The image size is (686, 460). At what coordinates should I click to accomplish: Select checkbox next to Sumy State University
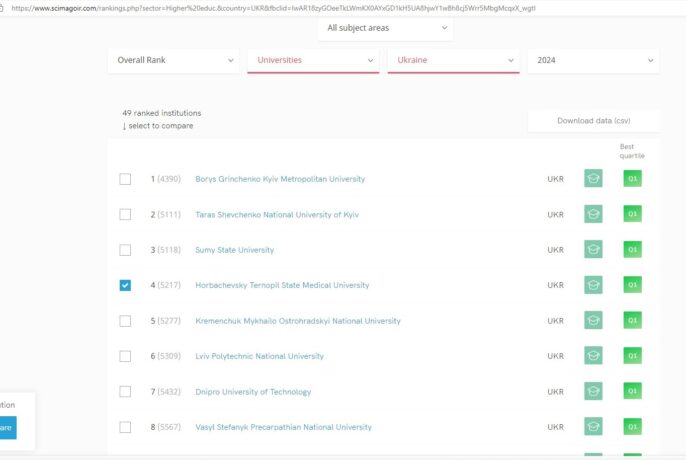[125, 250]
